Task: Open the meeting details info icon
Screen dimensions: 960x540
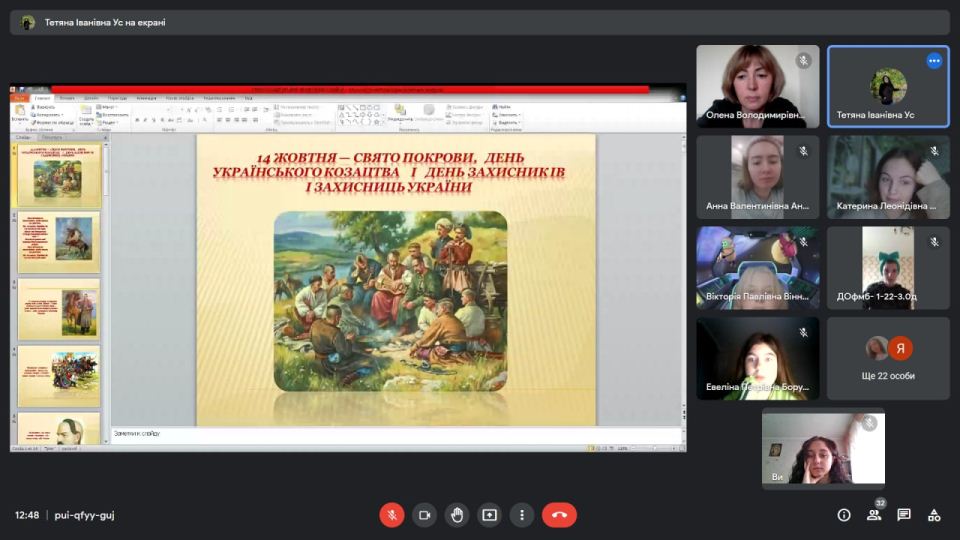Action: (x=844, y=515)
